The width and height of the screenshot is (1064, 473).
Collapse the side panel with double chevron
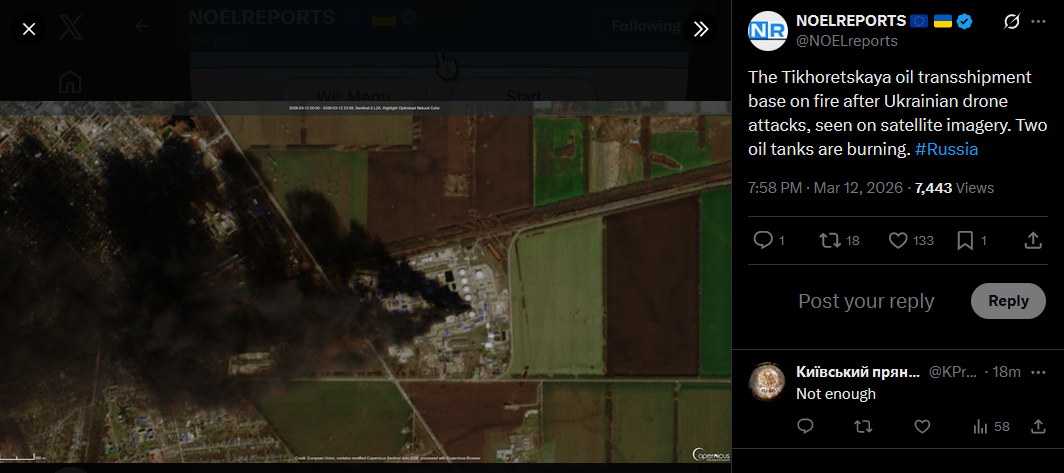(701, 29)
